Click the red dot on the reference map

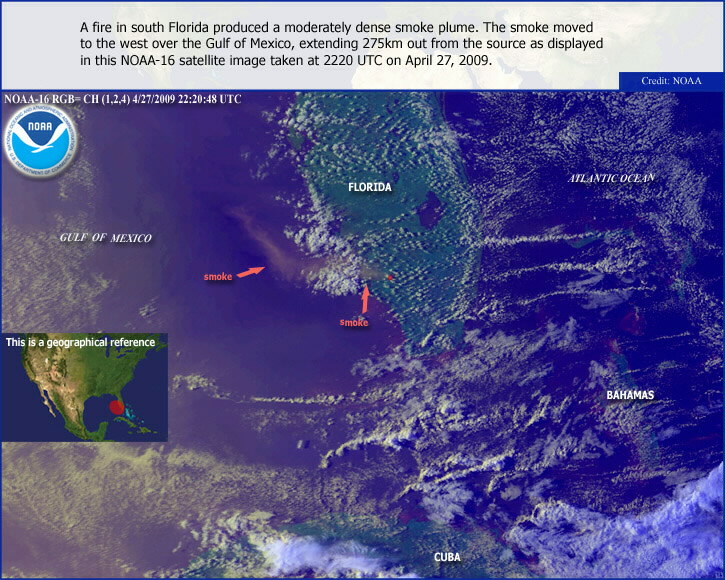117,407
